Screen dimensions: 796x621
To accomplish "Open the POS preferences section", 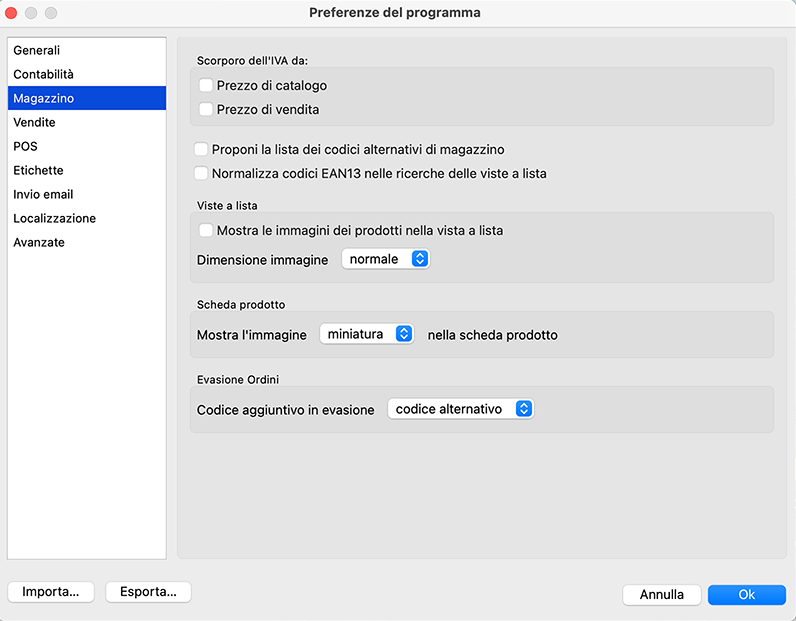I will 25,146.
